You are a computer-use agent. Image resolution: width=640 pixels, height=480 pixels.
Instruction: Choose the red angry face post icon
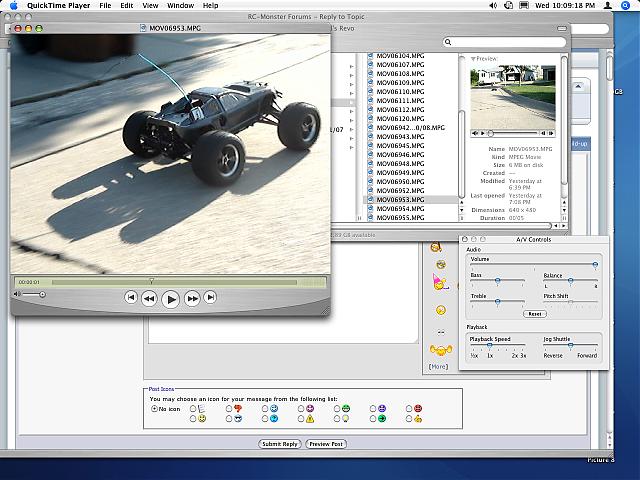(x=417, y=408)
